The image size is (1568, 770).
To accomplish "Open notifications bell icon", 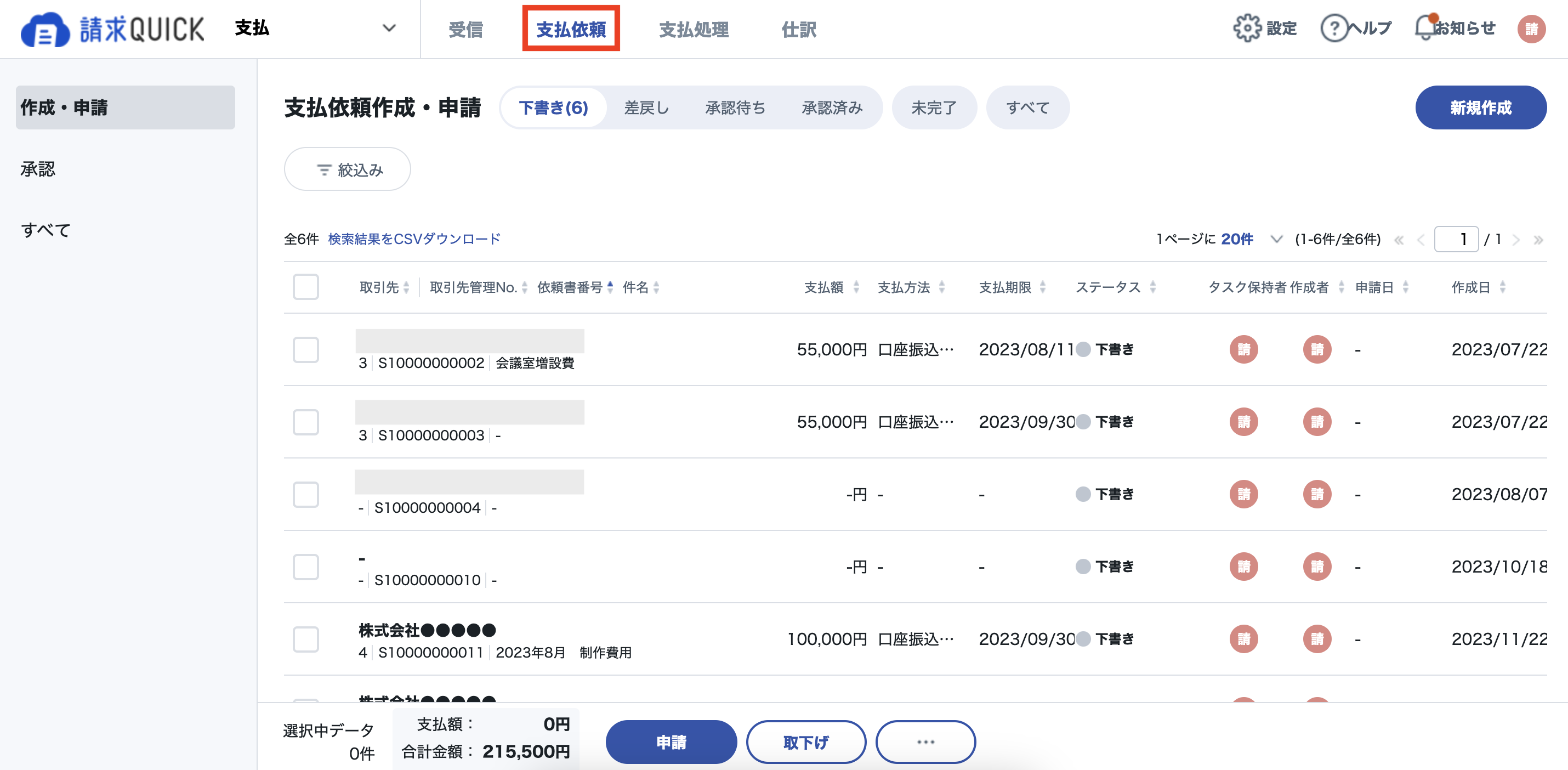I will (1425, 28).
